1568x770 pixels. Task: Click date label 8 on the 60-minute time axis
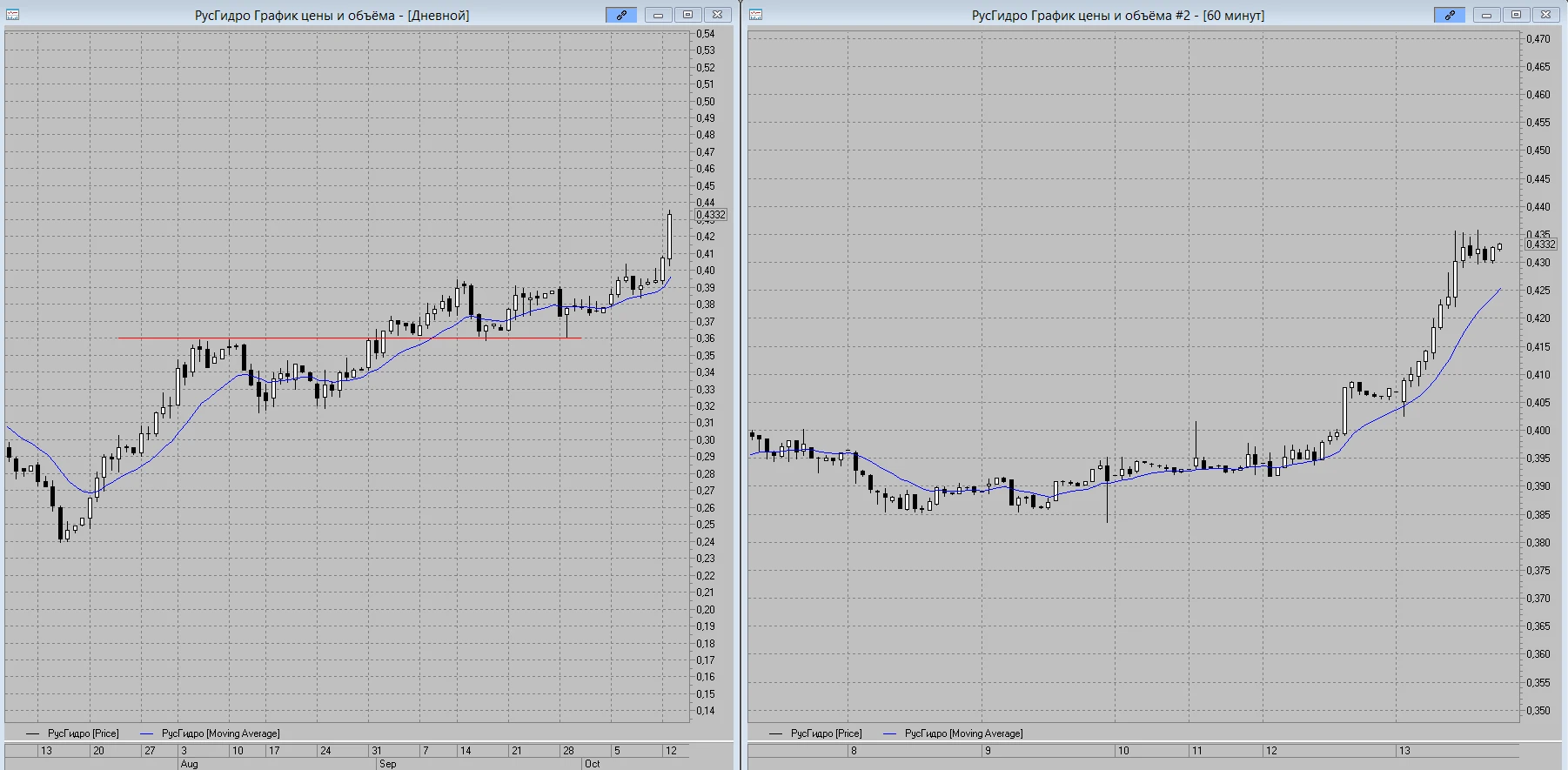click(854, 751)
